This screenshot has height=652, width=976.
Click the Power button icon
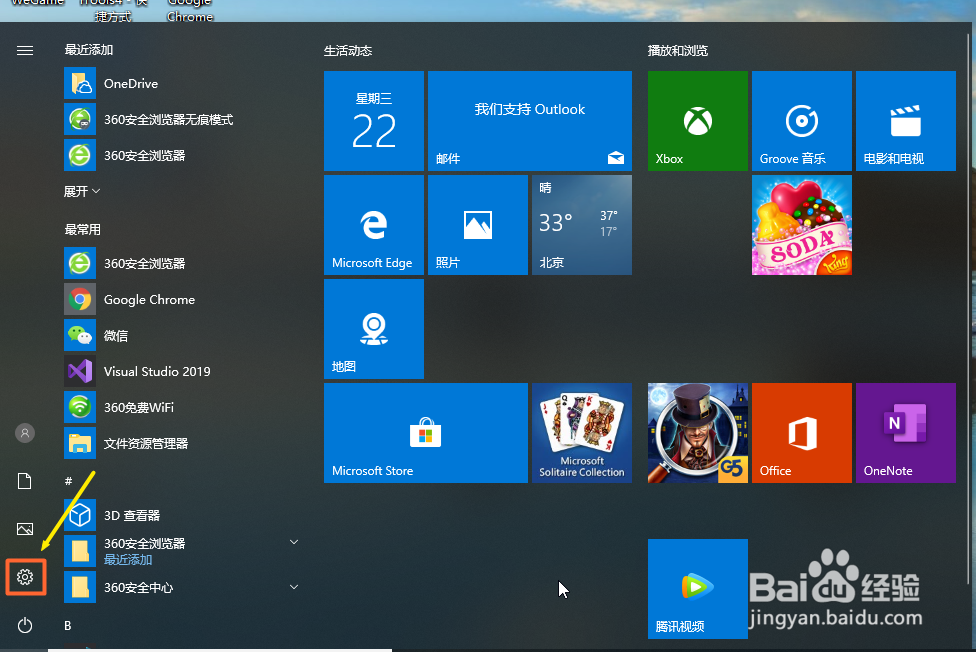25,625
